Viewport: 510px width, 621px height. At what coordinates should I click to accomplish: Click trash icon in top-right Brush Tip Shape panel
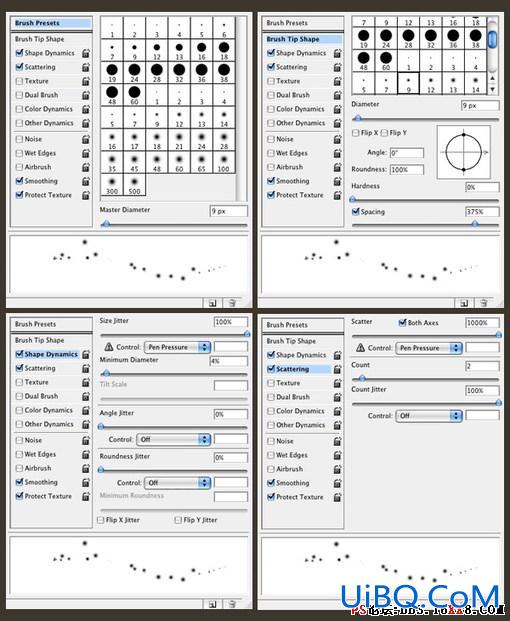point(484,303)
